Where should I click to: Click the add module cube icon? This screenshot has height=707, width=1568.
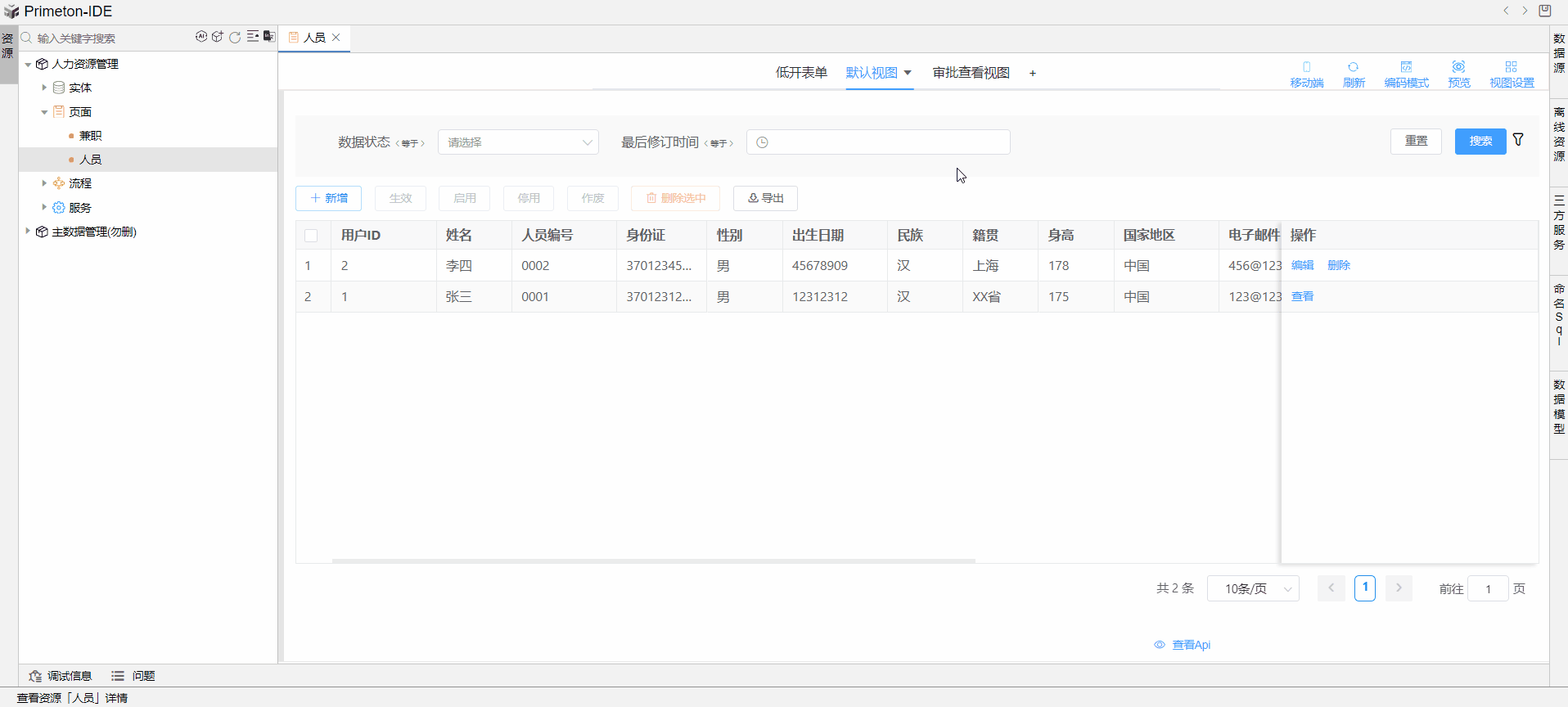[218, 37]
